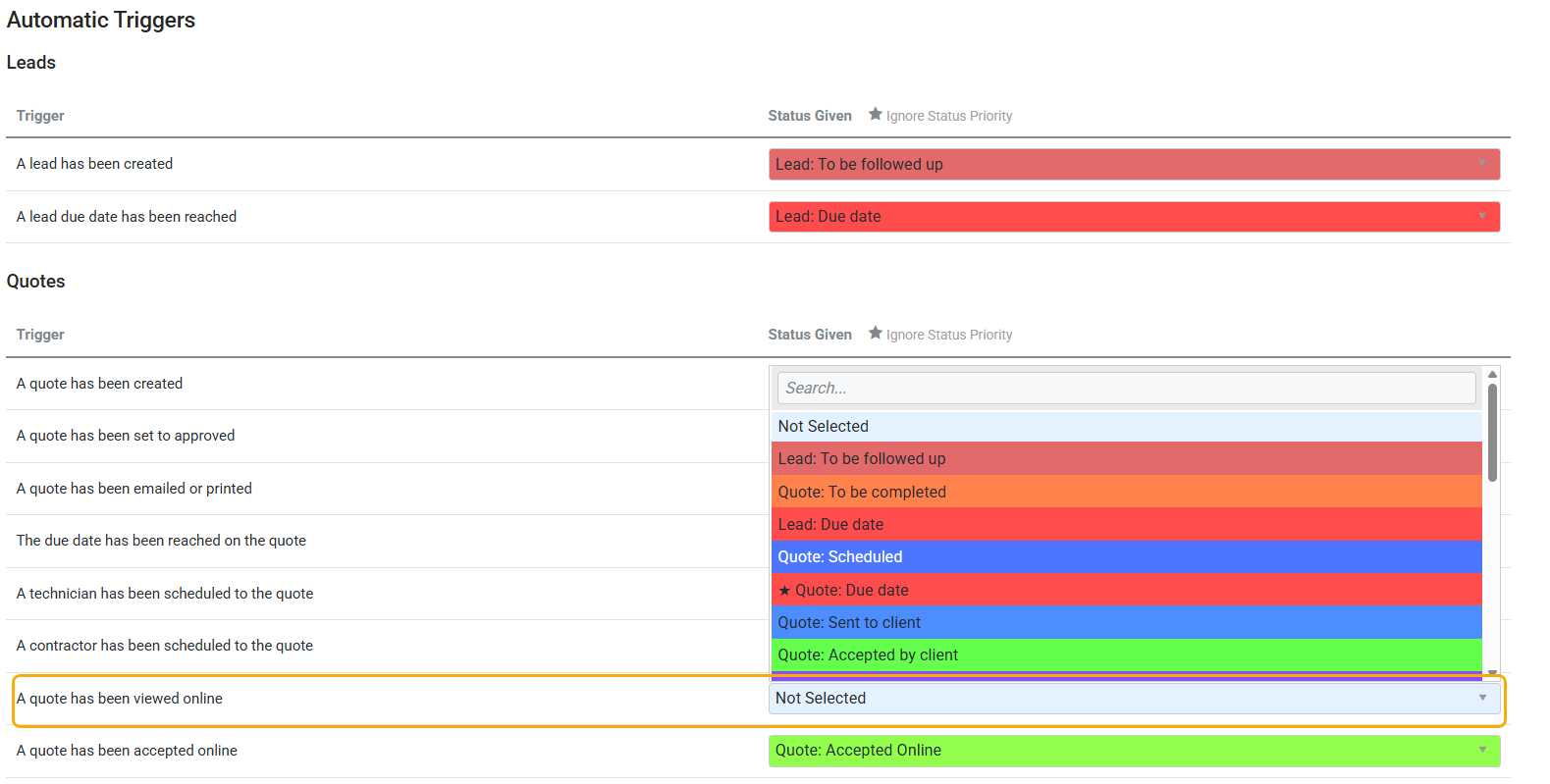The width and height of the screenshot is (1550, 784).
Task: Select the green Quote: Accepted by client option
Action: 1126,654
